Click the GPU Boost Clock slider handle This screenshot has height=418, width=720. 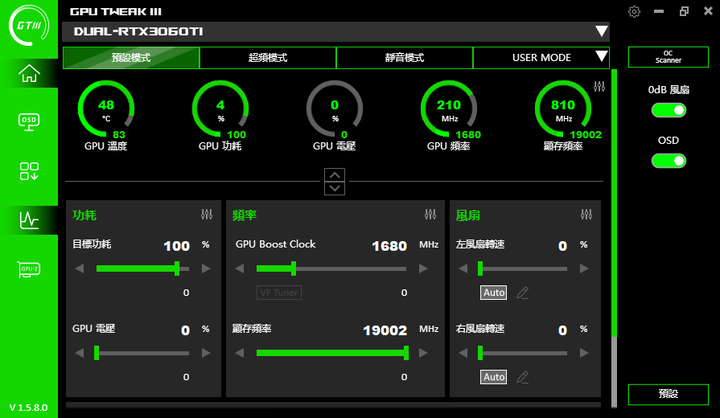(x=293, y=269)
